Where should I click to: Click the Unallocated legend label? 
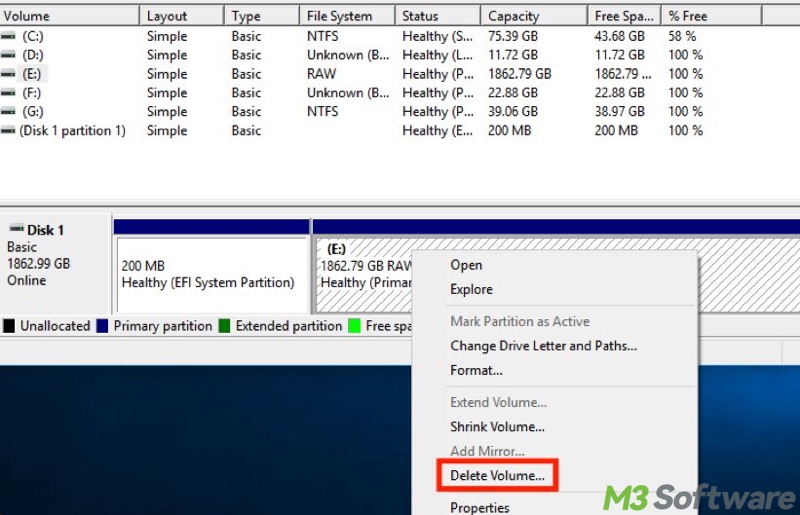(x=55, y=326)
